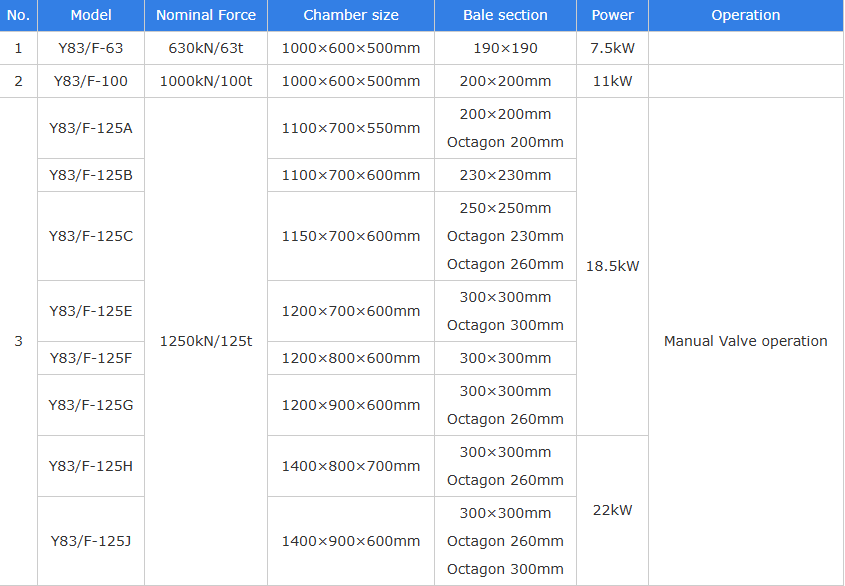Select the Y83/F-125A model cell
The width and height of the screenshot is (845, 586).
[x=91, y=128]
